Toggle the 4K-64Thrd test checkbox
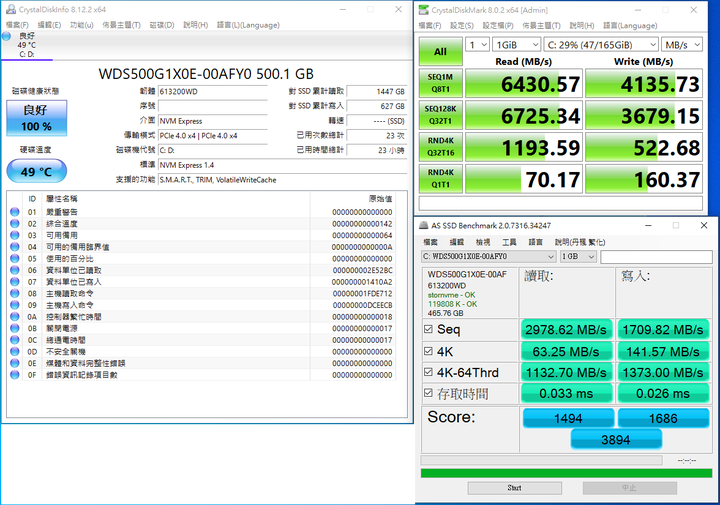 (x=428, y=372)
